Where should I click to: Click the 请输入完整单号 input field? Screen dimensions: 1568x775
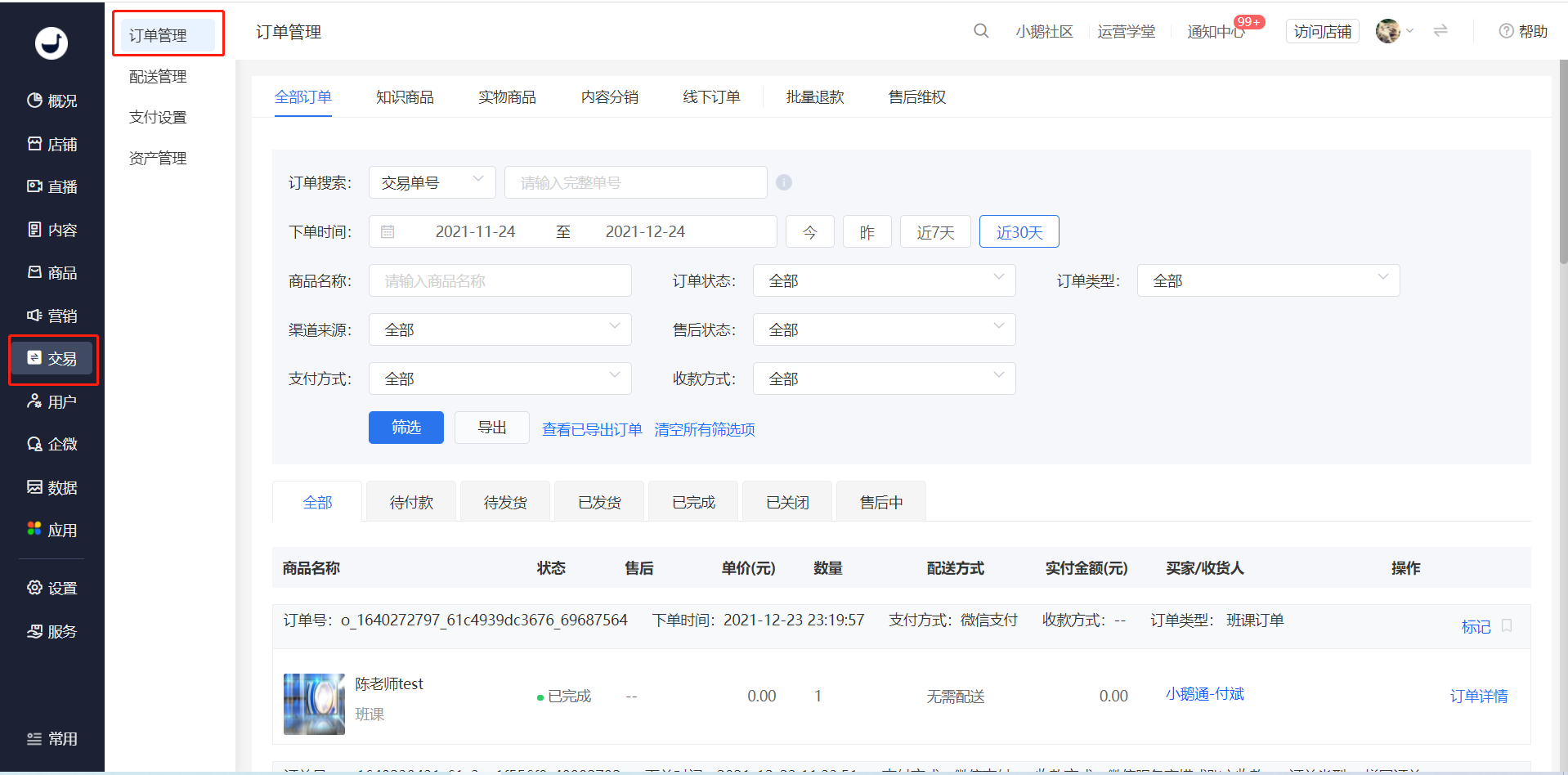[636, 182]
